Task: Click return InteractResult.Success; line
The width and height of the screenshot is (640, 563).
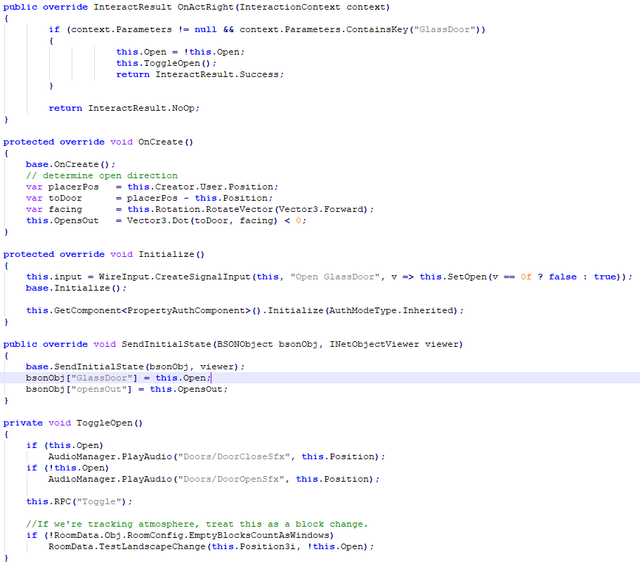Action: [200, 74]
